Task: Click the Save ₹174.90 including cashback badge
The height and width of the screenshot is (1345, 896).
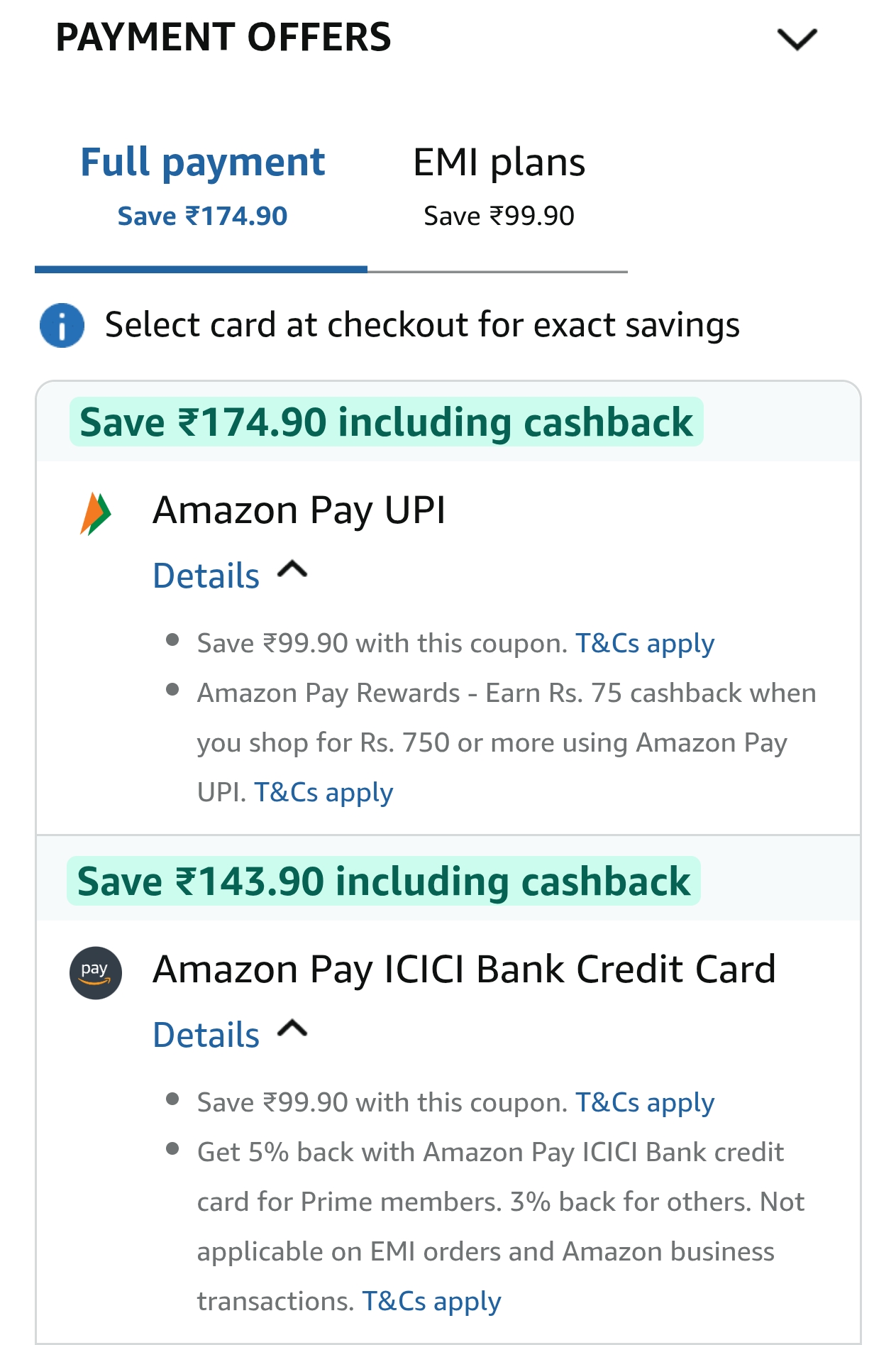Action: (386, 422)
